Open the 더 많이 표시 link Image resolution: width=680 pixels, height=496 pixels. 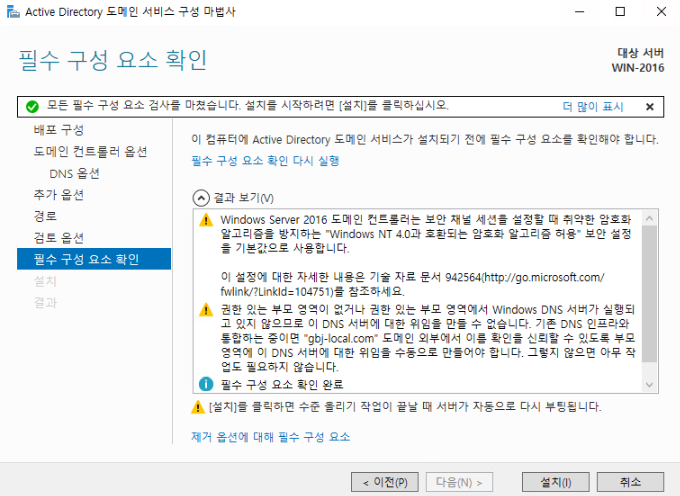point(593,107)
